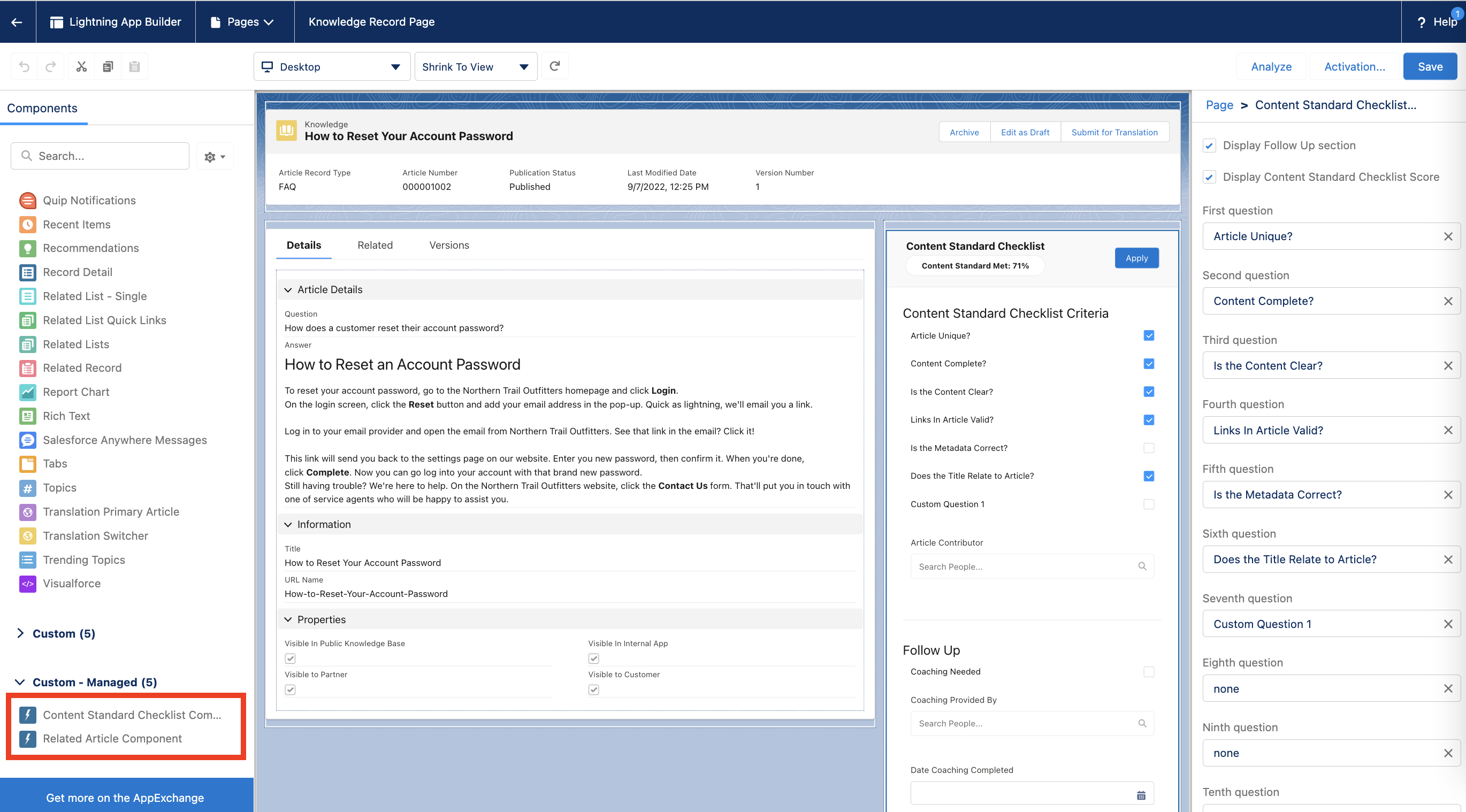This screenshot has height=812, width=1466.
Task: Click calendar icon for Date Coaching Completed
Action: point(1141,795)
